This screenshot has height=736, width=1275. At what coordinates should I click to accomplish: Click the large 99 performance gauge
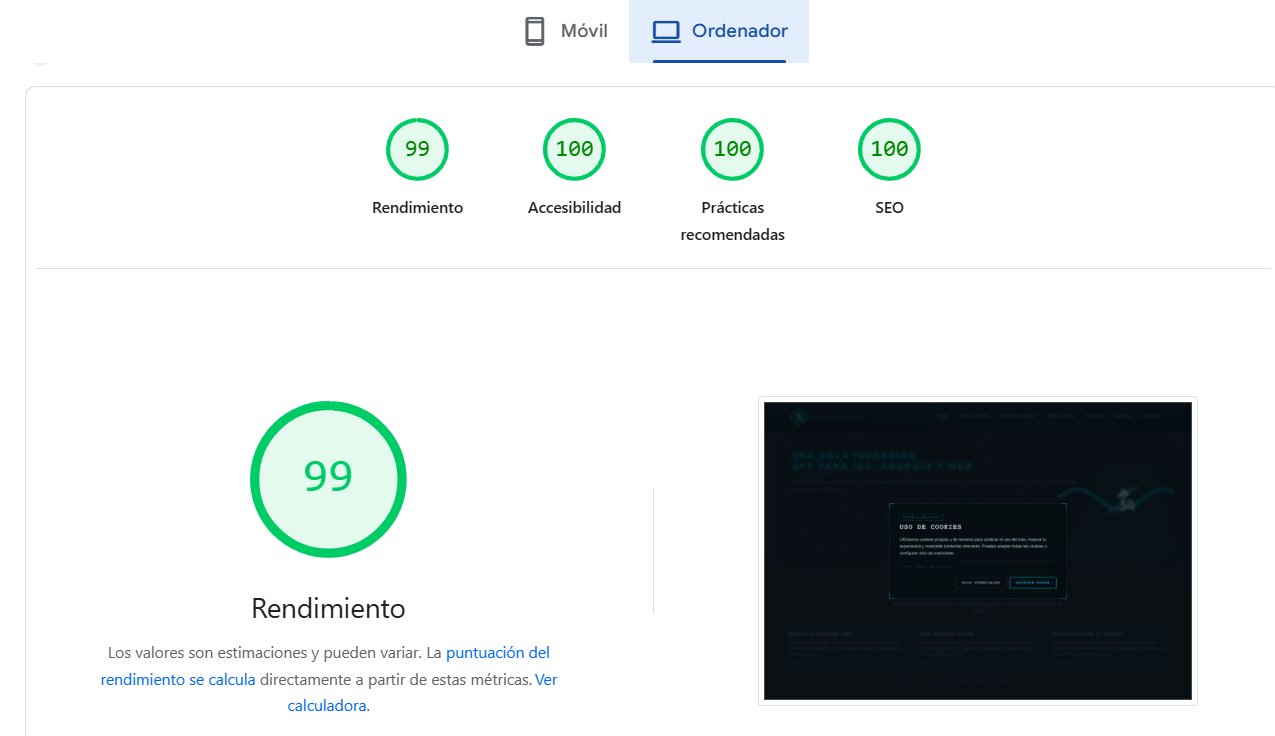click(x=328, y=479)
